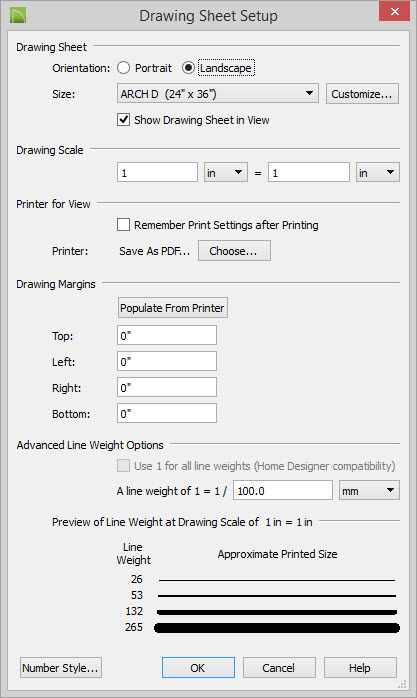
Task: Click the Cancel button
Action: pos(279,668)
